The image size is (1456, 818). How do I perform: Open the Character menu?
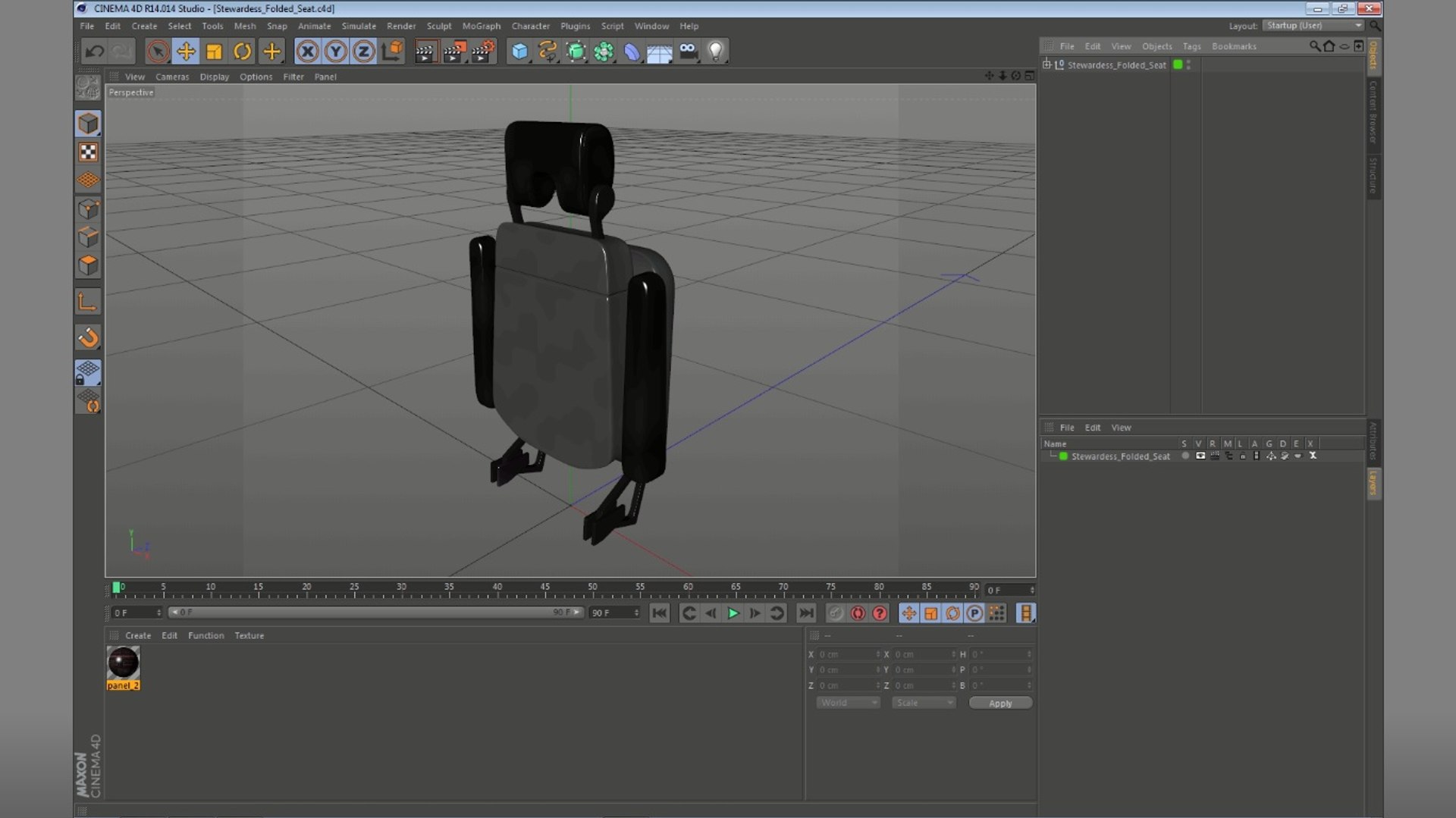coord(530,26)
